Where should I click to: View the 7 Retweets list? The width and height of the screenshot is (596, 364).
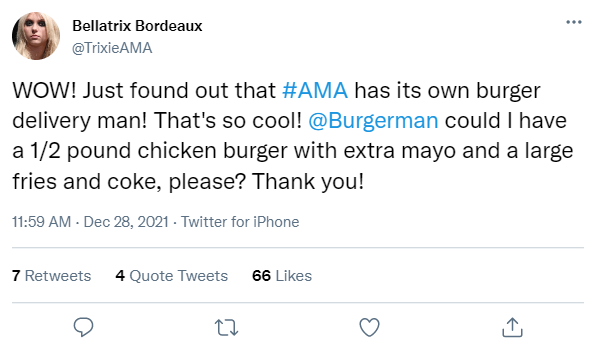point(52,276)
